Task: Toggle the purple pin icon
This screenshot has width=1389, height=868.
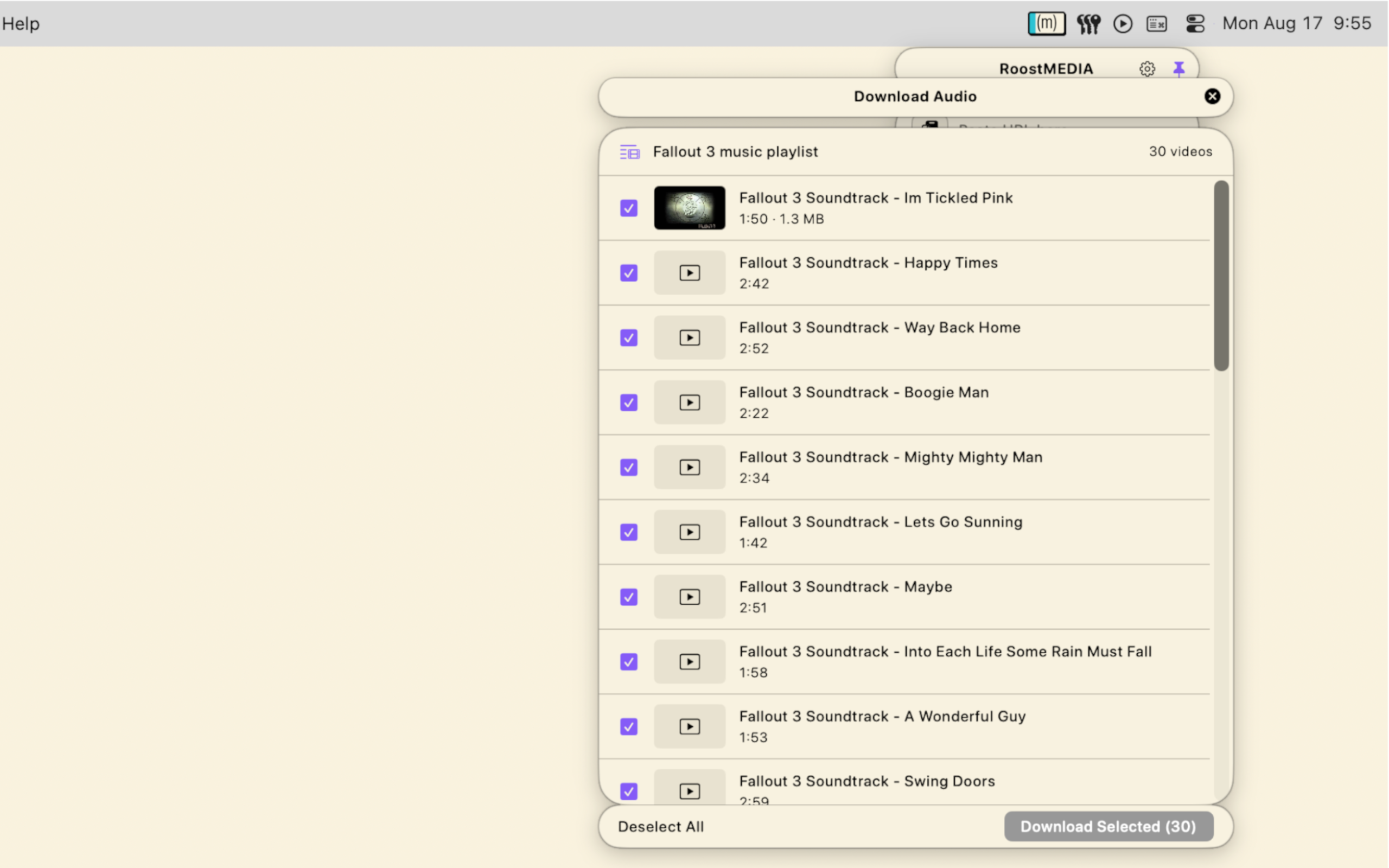Action: coord(1178,69)
